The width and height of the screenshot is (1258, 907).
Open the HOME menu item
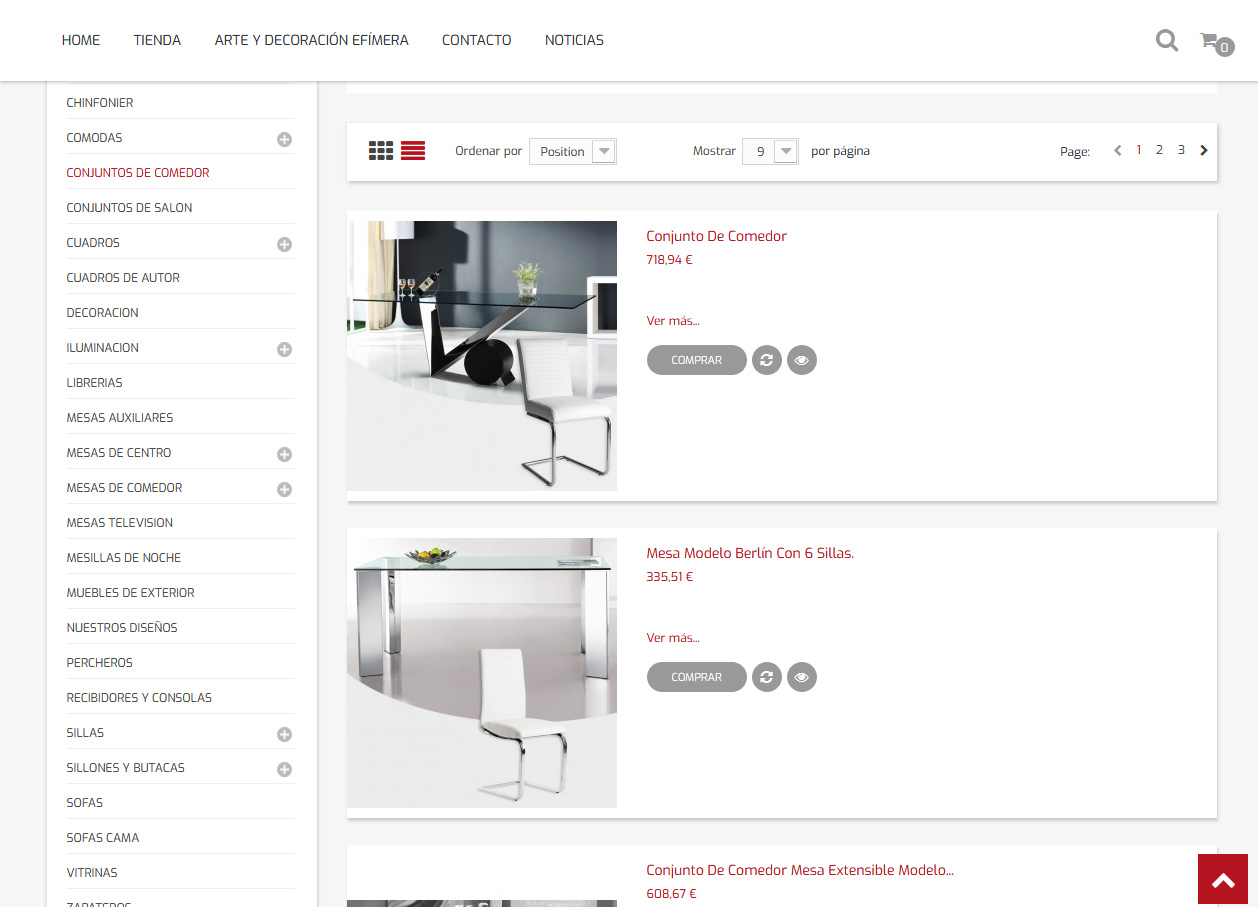81,40
